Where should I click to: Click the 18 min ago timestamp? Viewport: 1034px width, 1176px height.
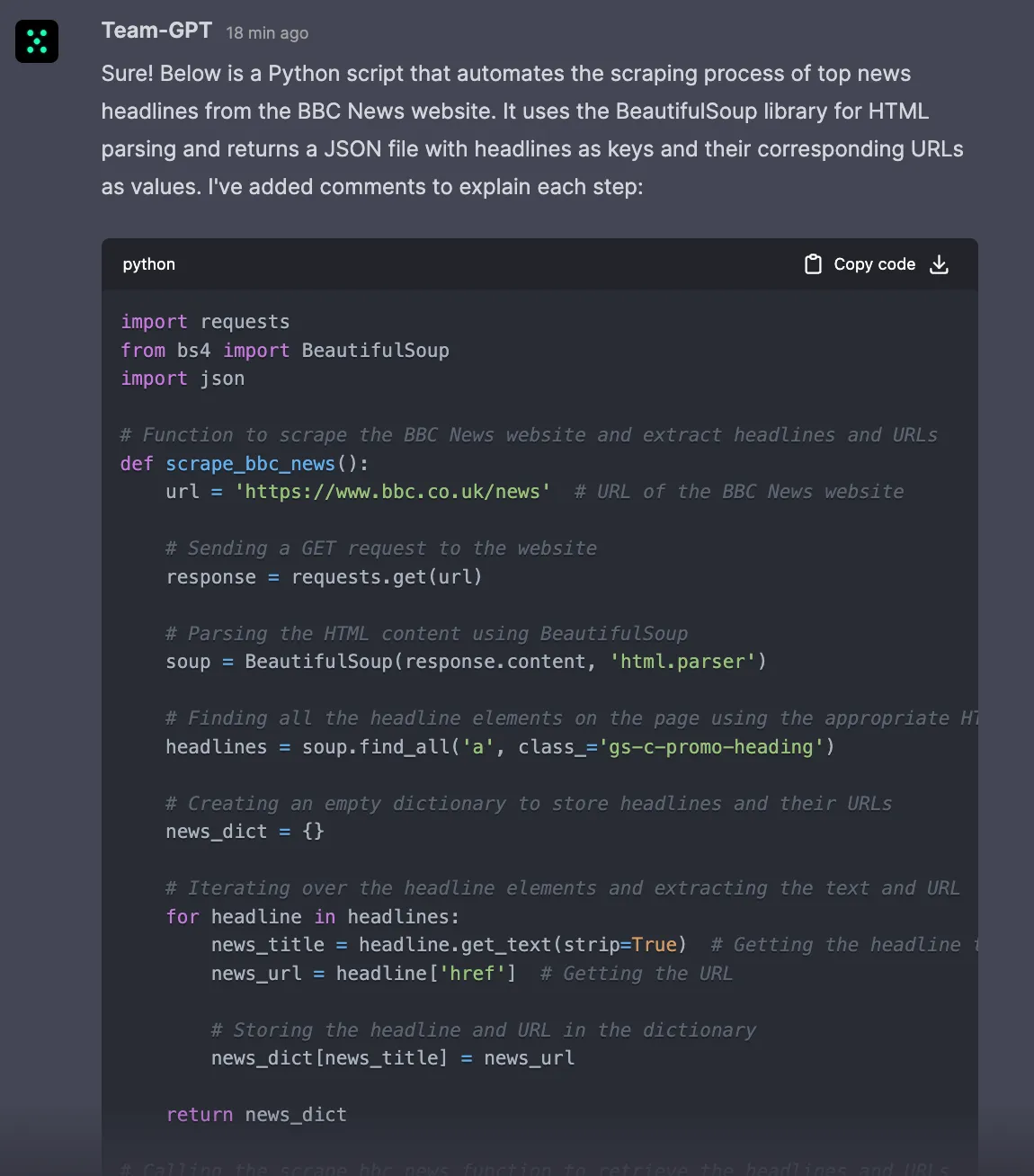266,32
